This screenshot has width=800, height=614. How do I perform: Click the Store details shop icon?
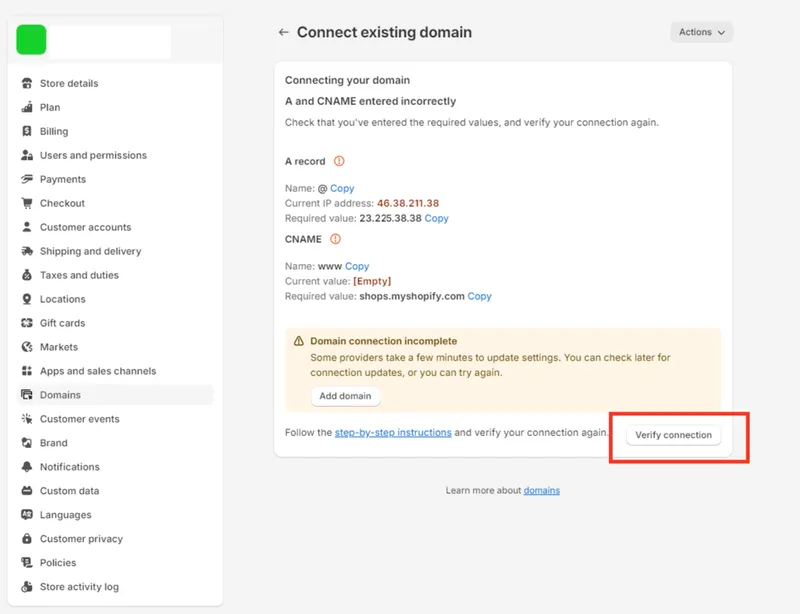(x=27, y=83)
